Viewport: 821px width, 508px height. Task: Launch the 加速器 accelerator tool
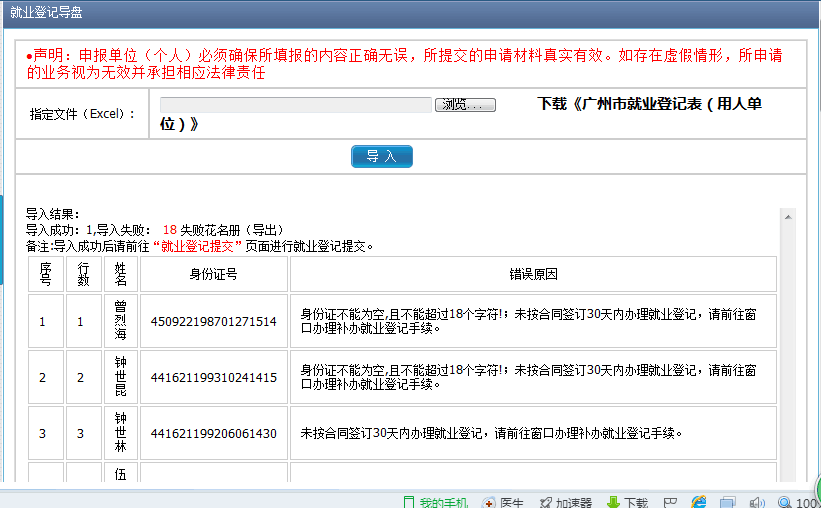coord(566,502)
